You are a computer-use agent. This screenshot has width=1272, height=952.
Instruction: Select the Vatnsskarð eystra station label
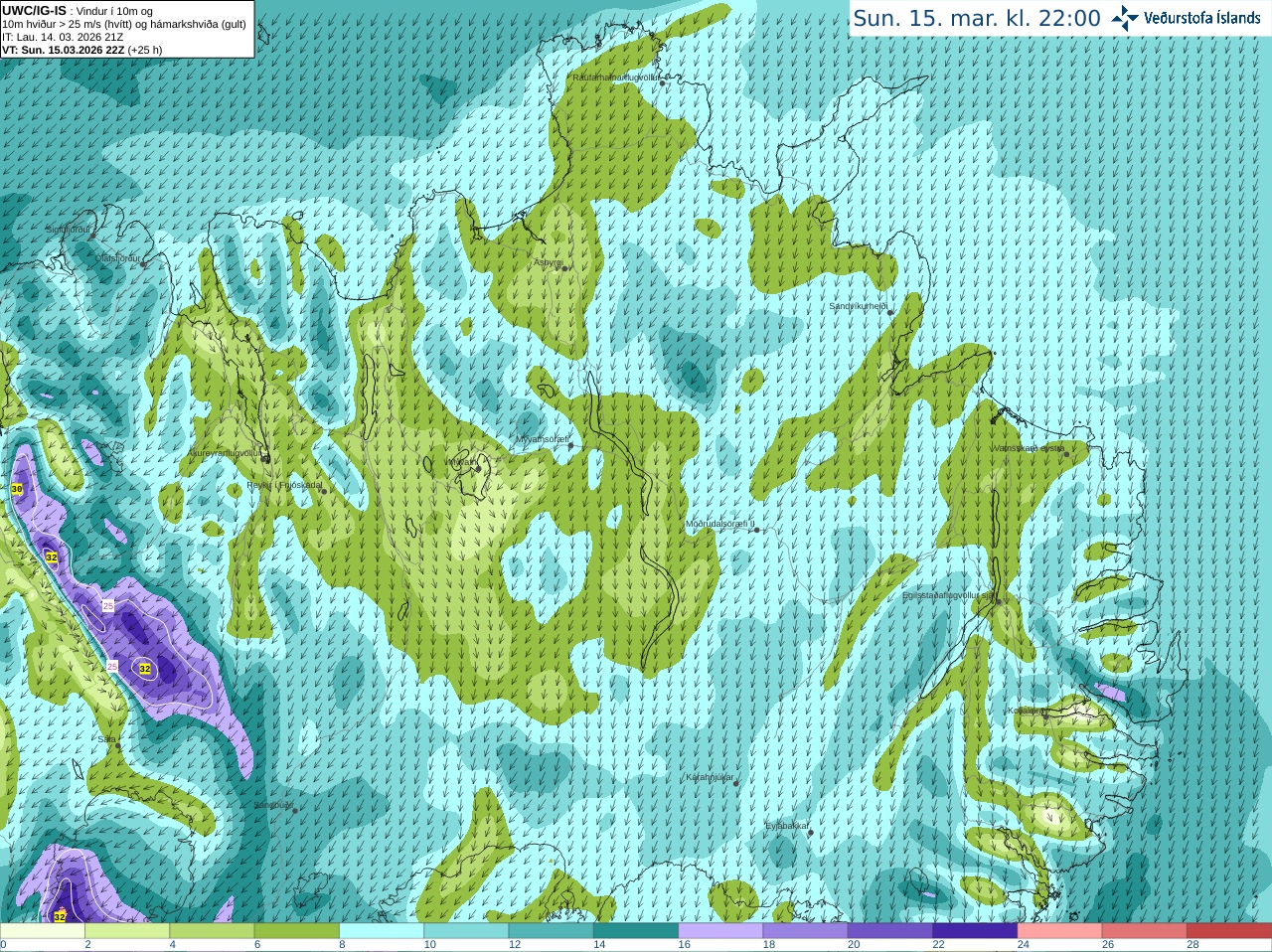(x=1029, y=448)
